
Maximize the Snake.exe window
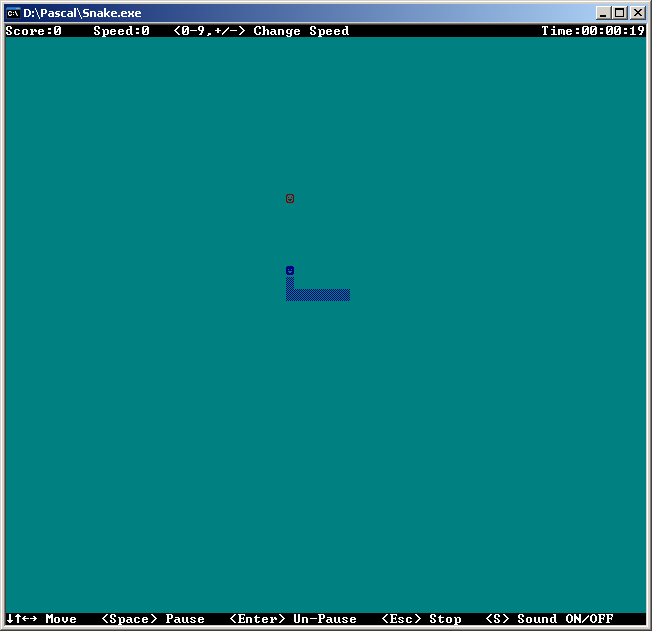point(620,12)
